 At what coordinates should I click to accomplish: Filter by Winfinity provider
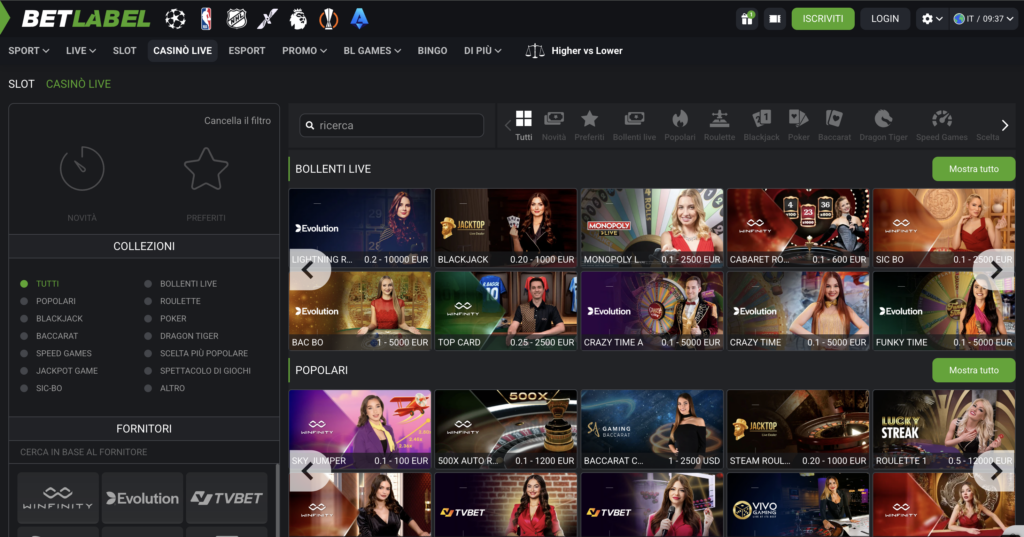pos(58,498)
